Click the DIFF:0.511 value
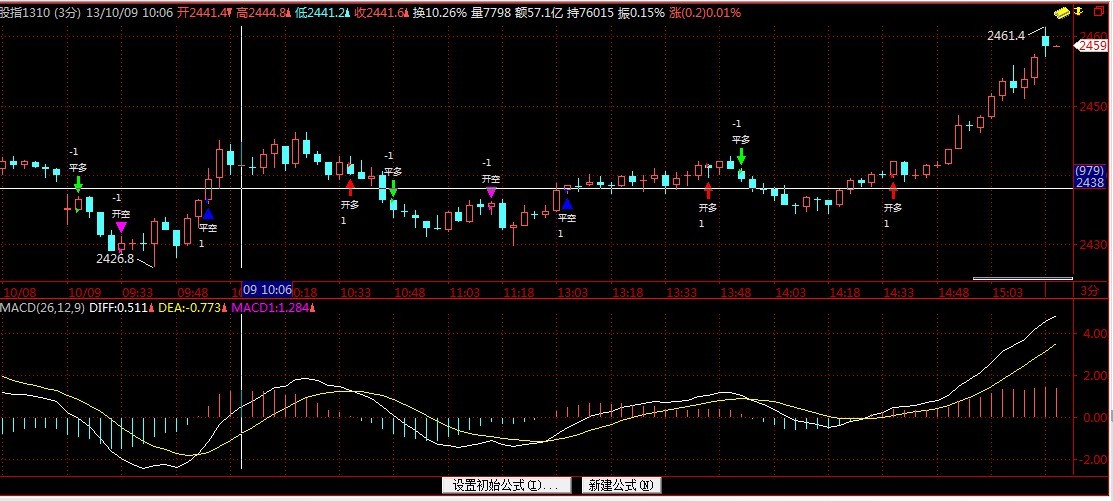1113x501 pixels. [121, 307]
